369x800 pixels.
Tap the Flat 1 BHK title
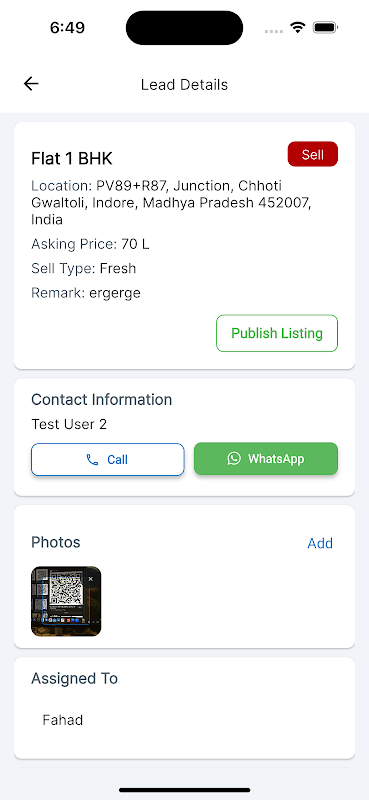point(72,159)
